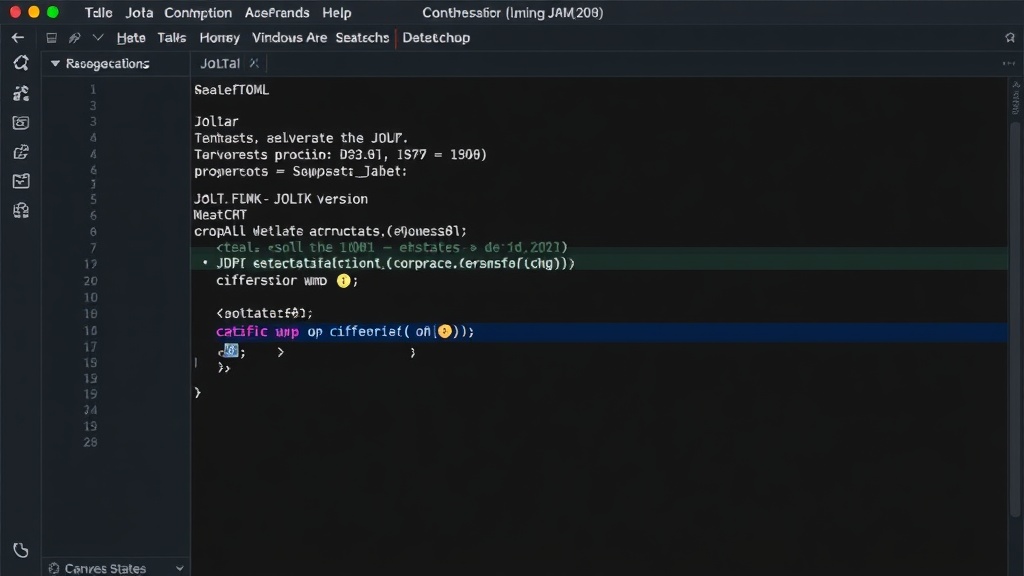The image size is (1024, 576).
Task: Click the back arrow in toolbar
Action: point(18,38)
